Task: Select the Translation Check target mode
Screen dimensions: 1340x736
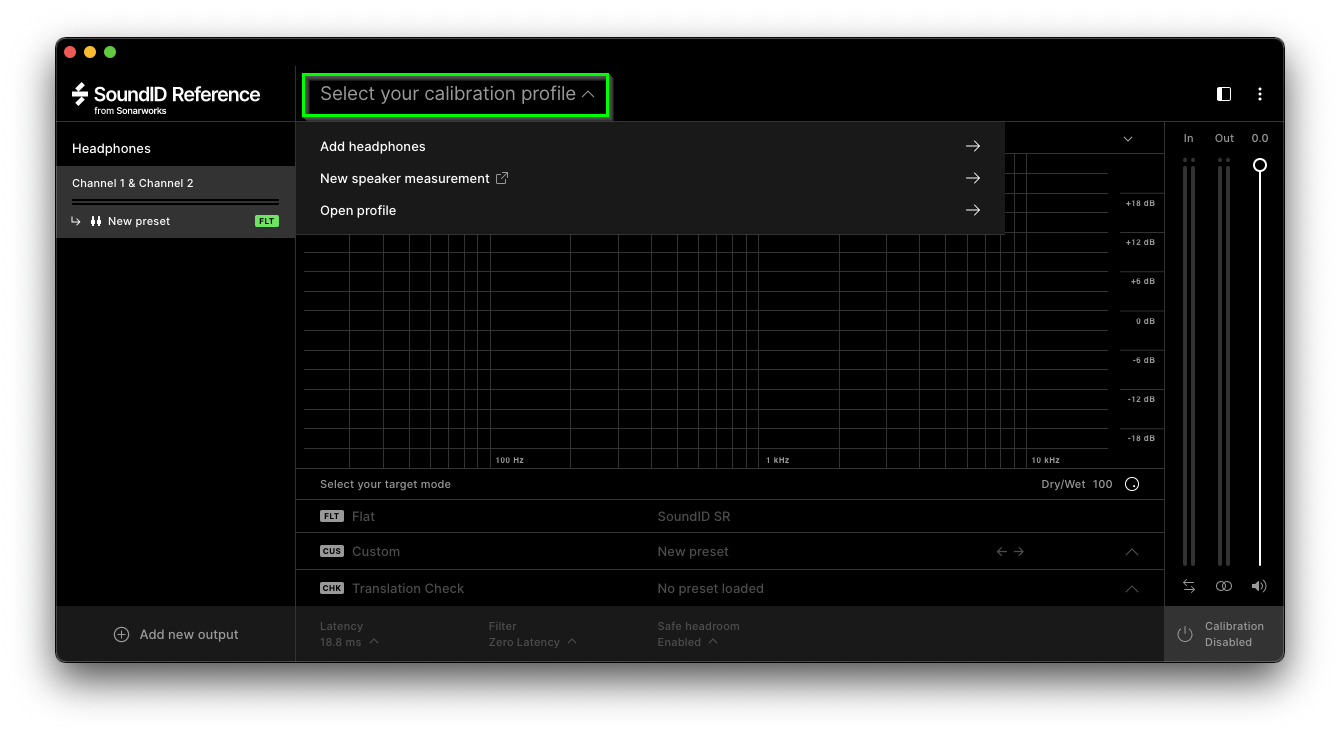Action: coord(407,589)
